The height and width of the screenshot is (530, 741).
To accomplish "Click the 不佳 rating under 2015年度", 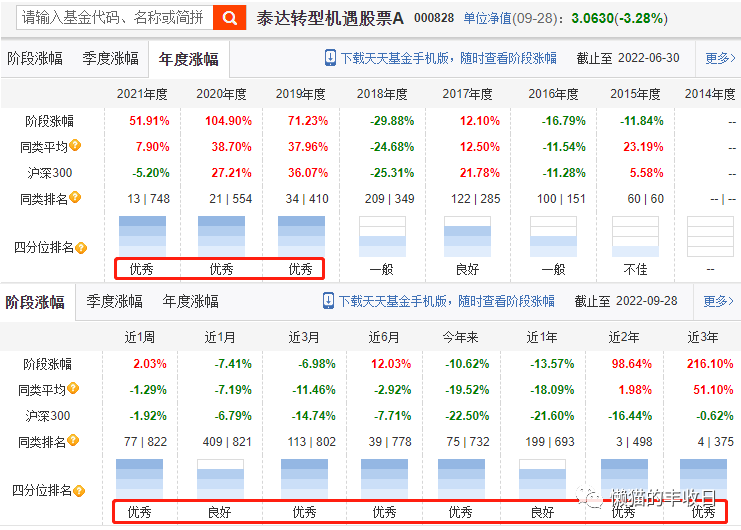I will tap(635, 269).
